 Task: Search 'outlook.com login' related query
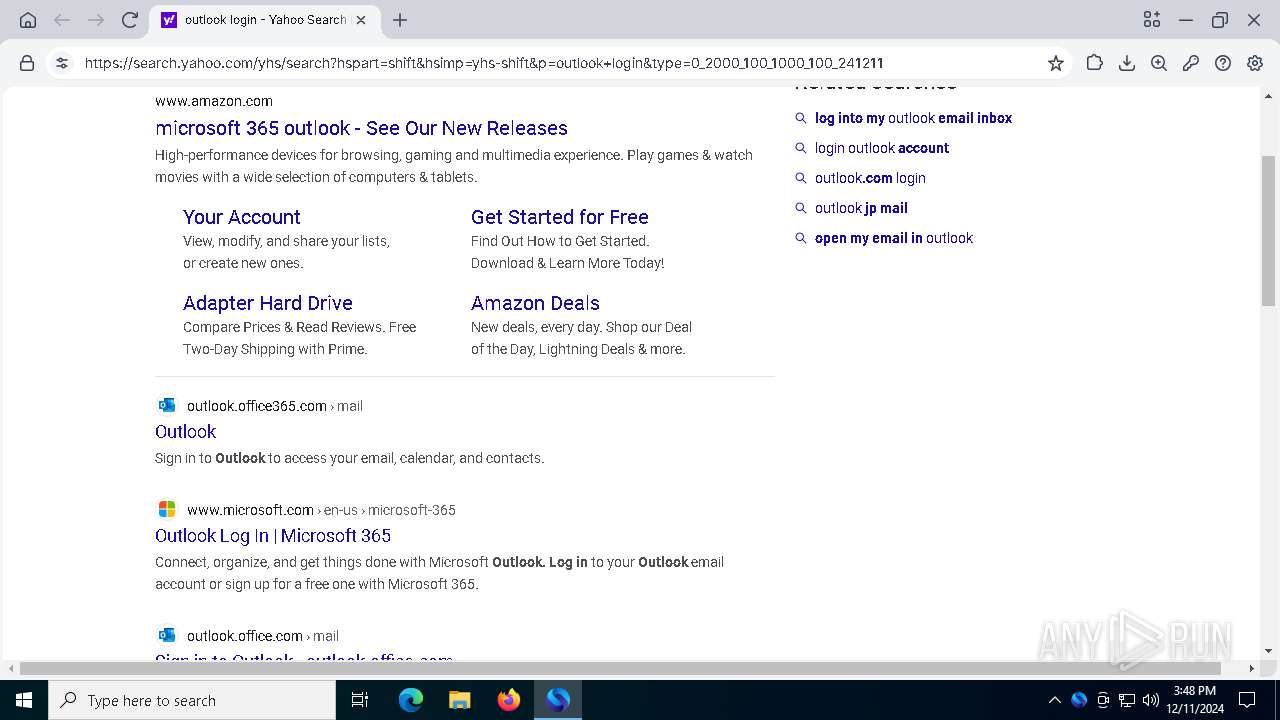click(x=870, y=178)
